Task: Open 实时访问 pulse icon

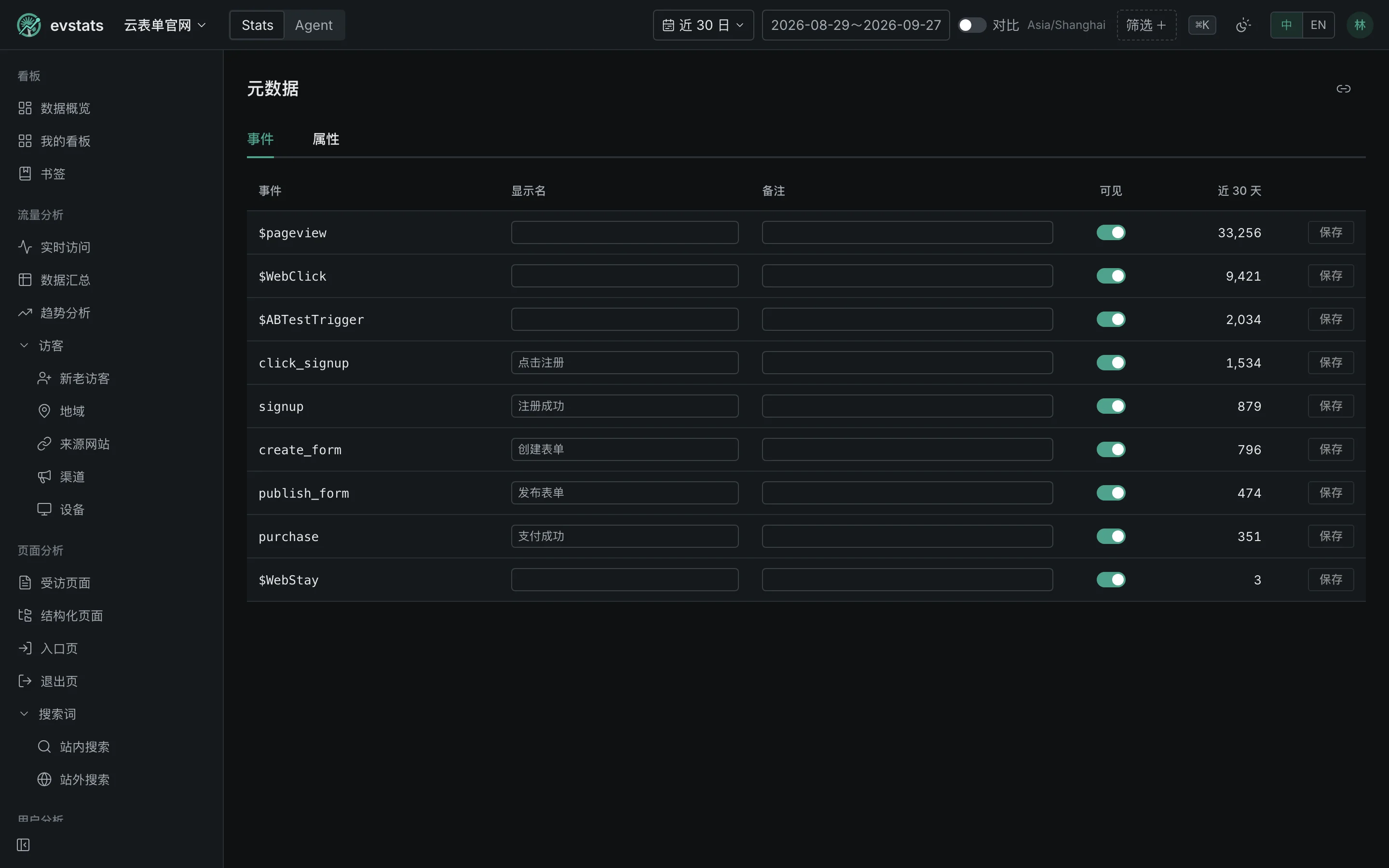Action: pyautogui.click(x=25, y=247)
